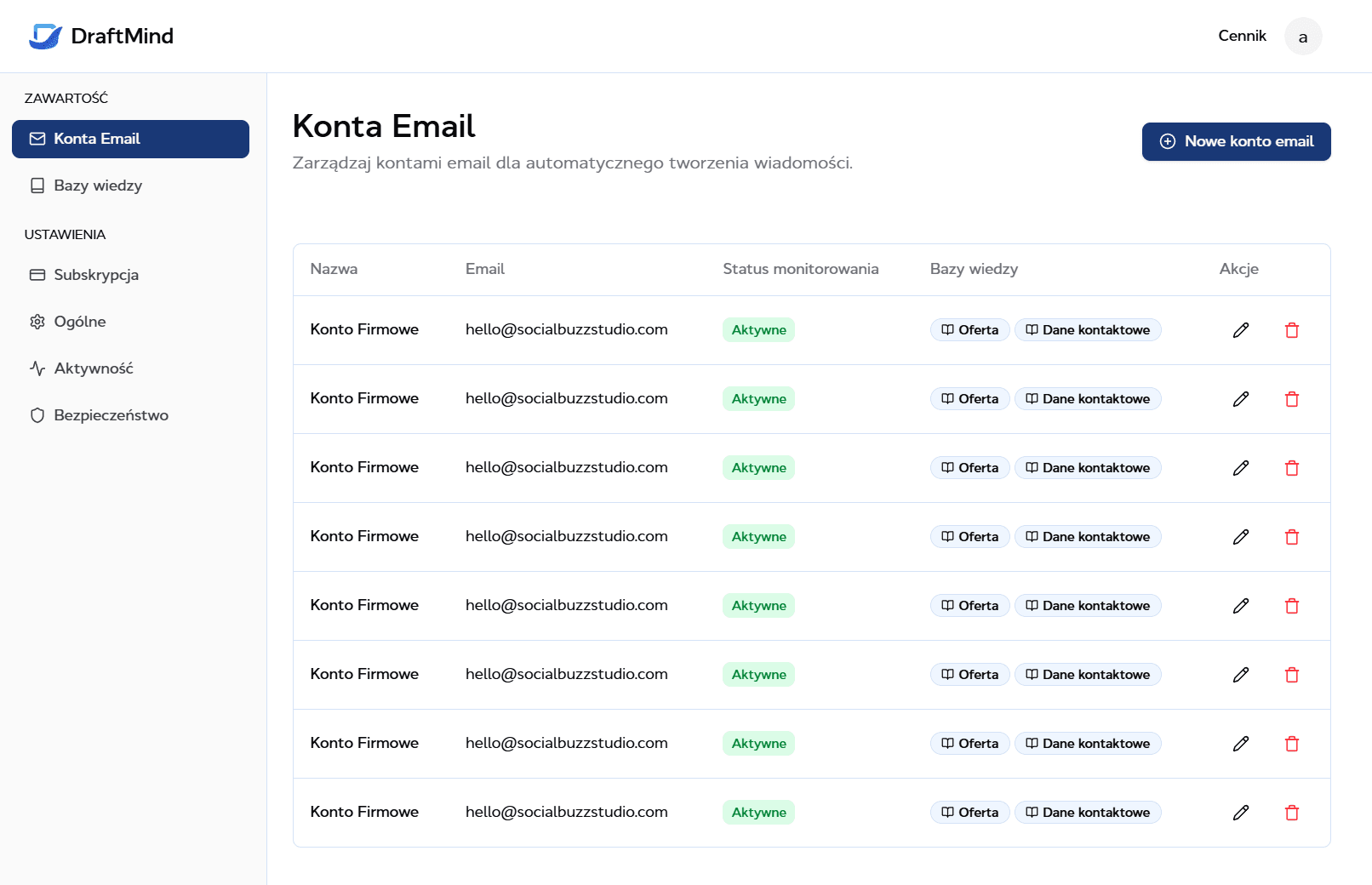Open the Cennik pricing link

pyautogui.click(x=1242, y=36)
